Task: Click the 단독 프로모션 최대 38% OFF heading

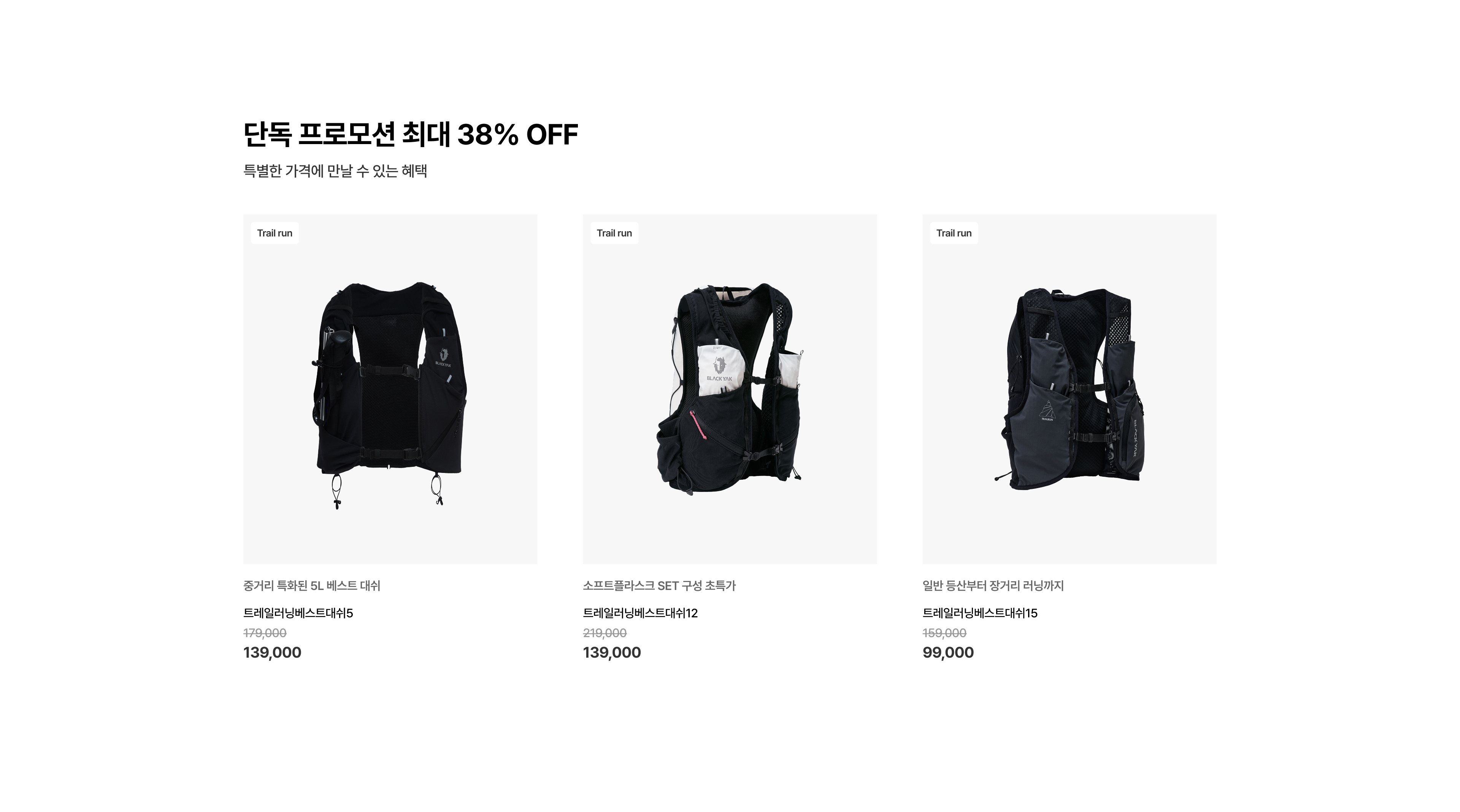Action: coord(411,134)
